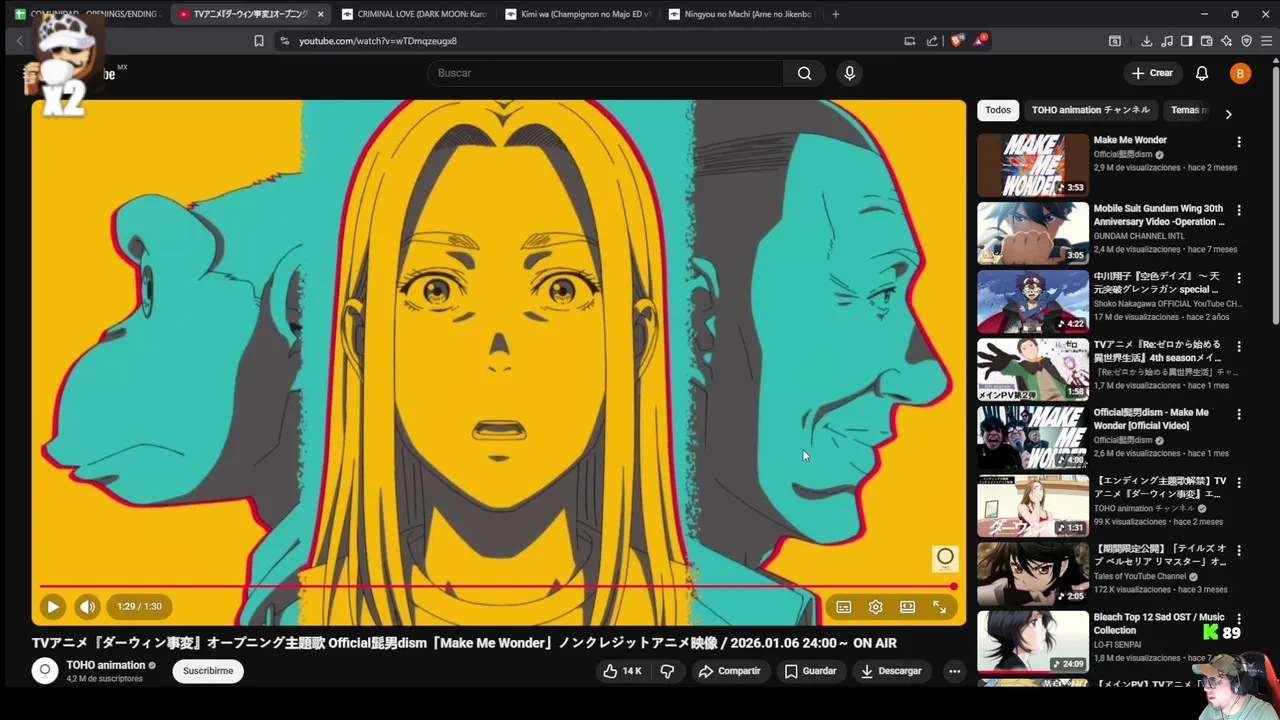This screenshot has width=1280, height=720.
Task: Switch to Kimi wa (Champignon no Majo) tab
Action: coord(577,14)
